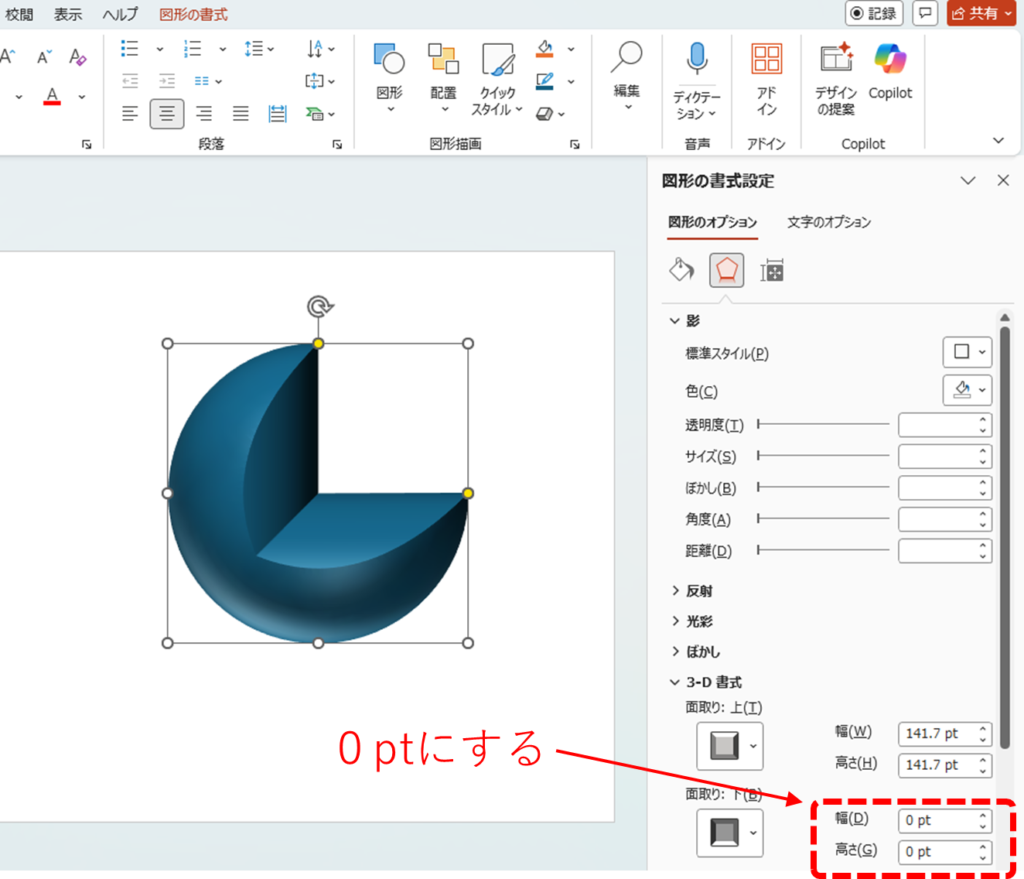Click the 共有 share button

[981, 14]
